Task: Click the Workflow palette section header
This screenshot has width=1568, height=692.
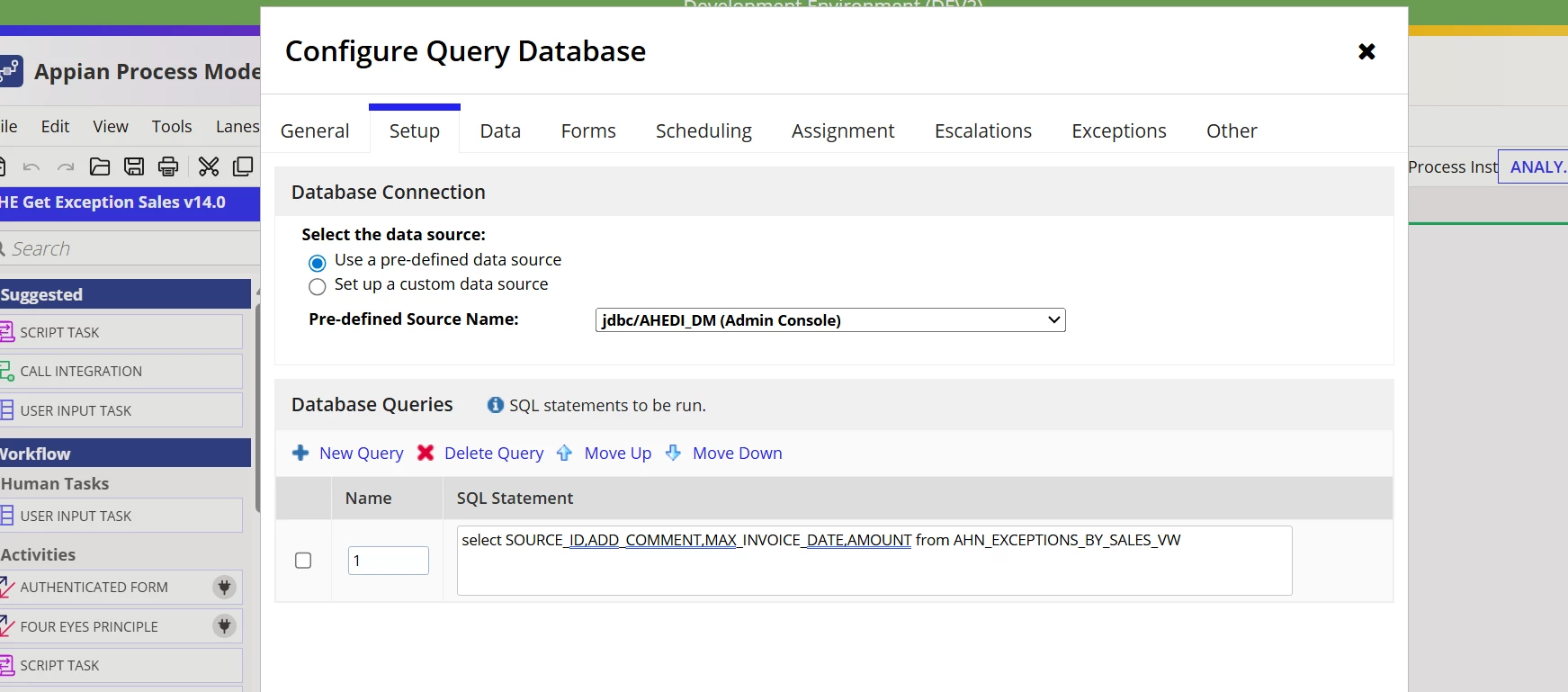Action: (x=125, y=454)
